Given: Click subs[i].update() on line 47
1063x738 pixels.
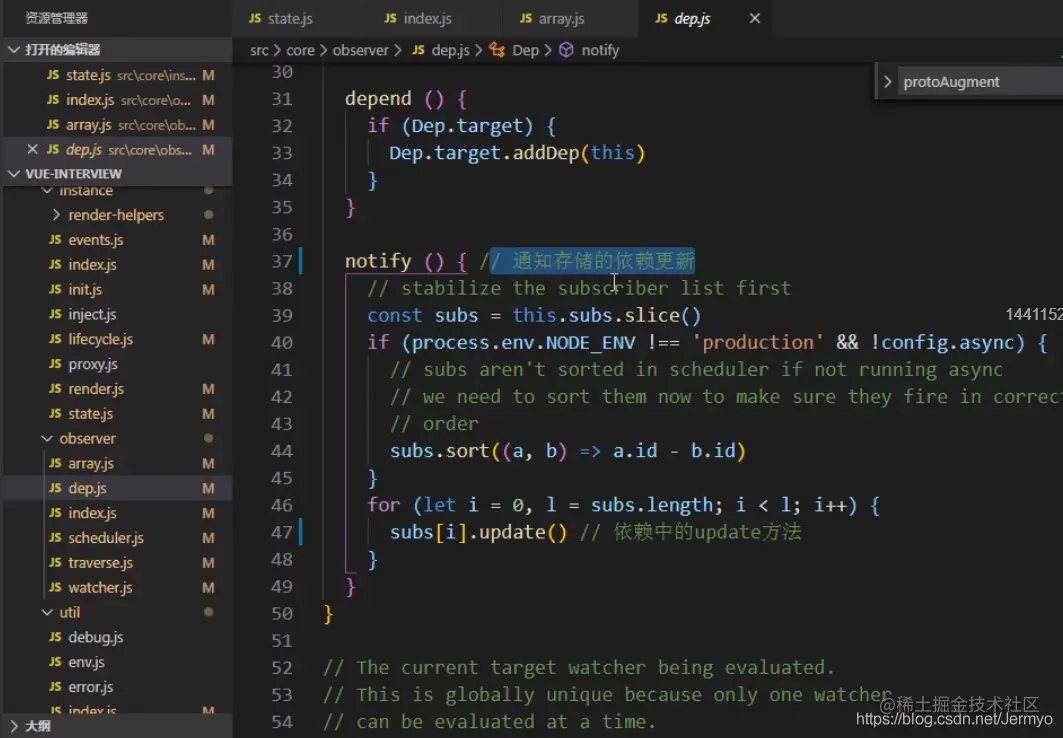Looking at the screenshot, I should 478,533.
